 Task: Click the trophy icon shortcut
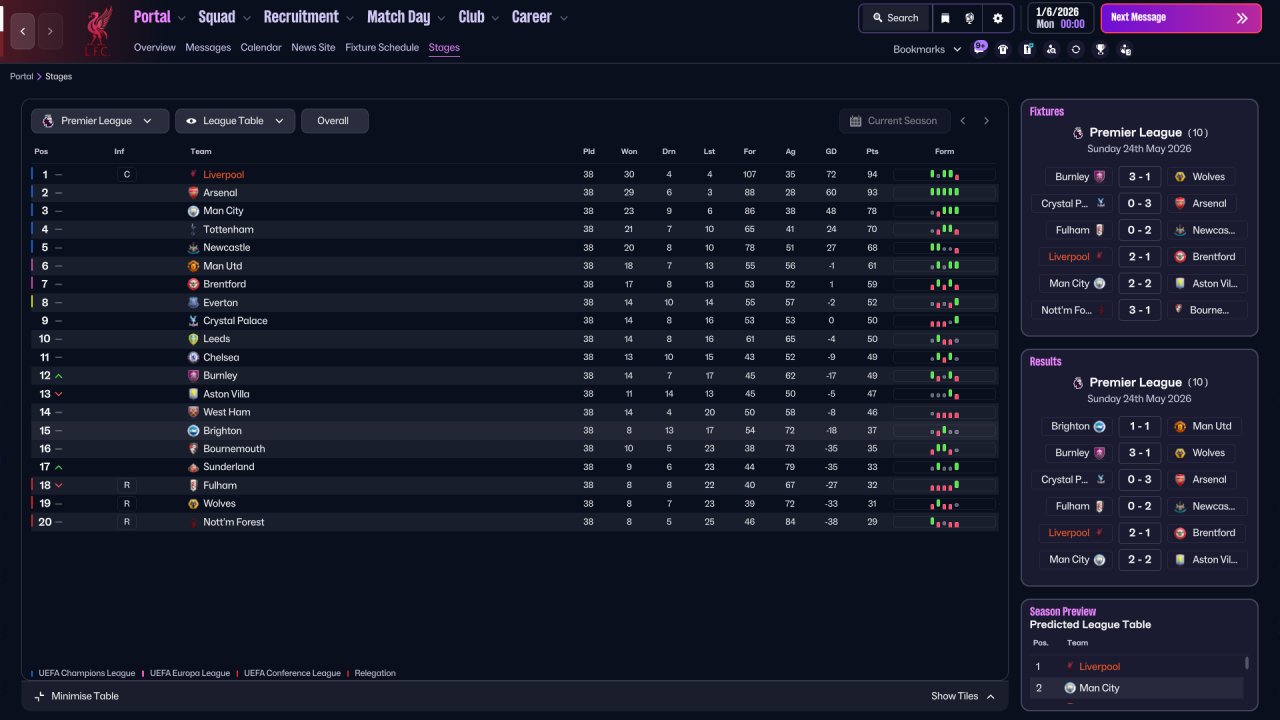click(x=1100, y=49)
